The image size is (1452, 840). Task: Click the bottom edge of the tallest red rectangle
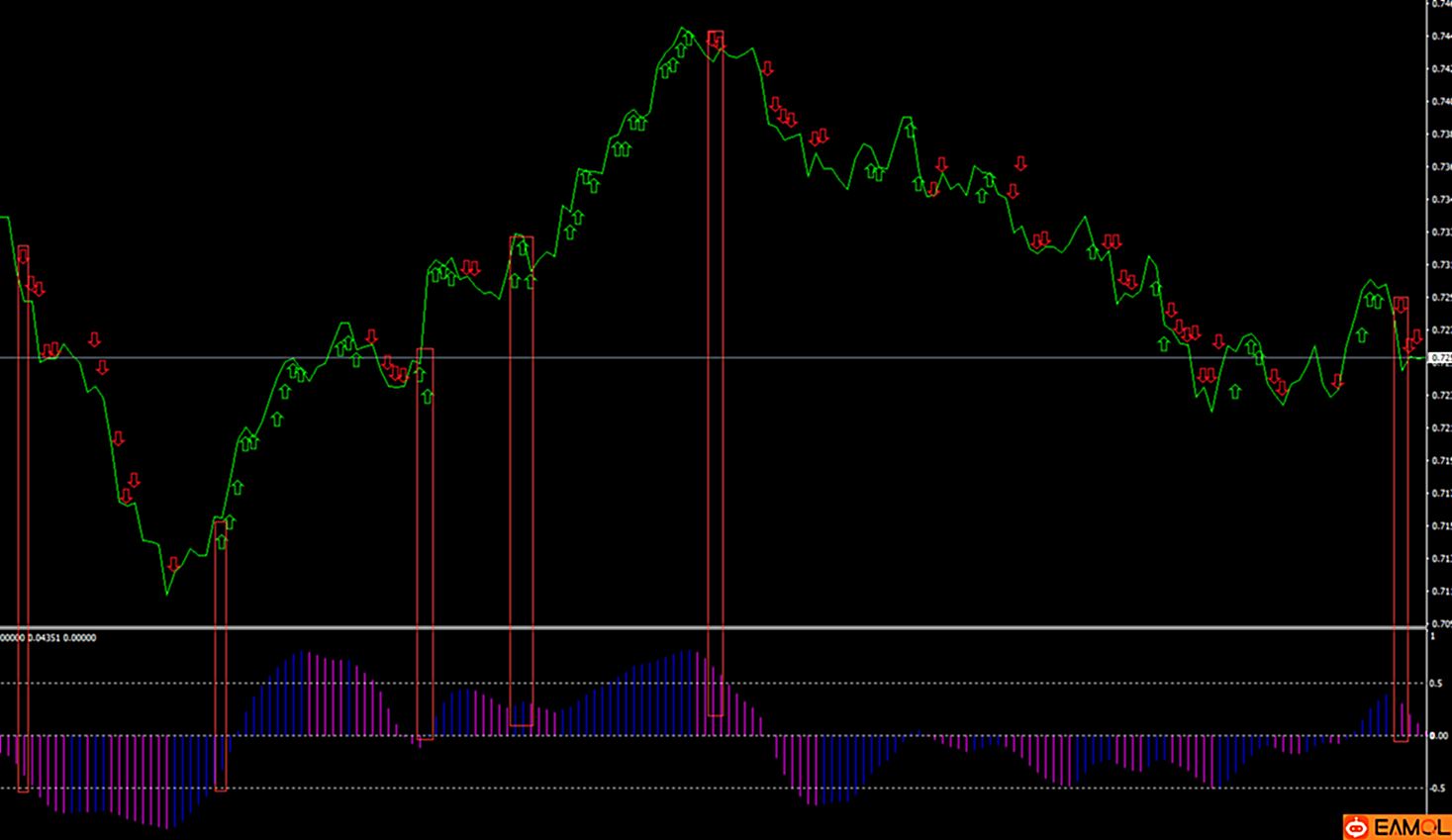click(715, 715)
